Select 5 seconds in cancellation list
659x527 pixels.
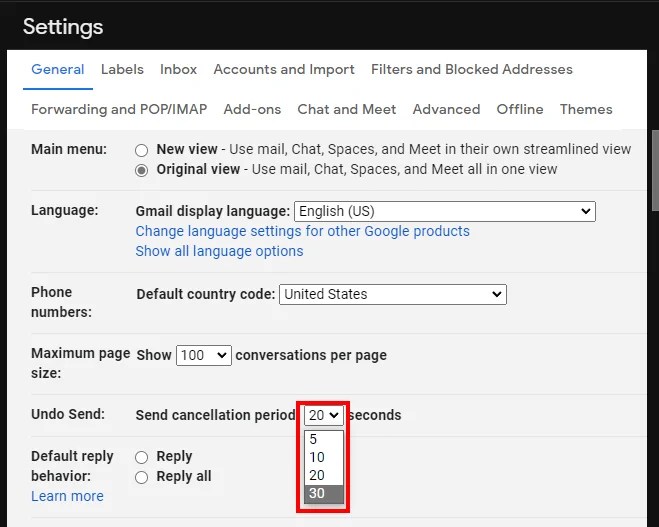click(324, 439)
